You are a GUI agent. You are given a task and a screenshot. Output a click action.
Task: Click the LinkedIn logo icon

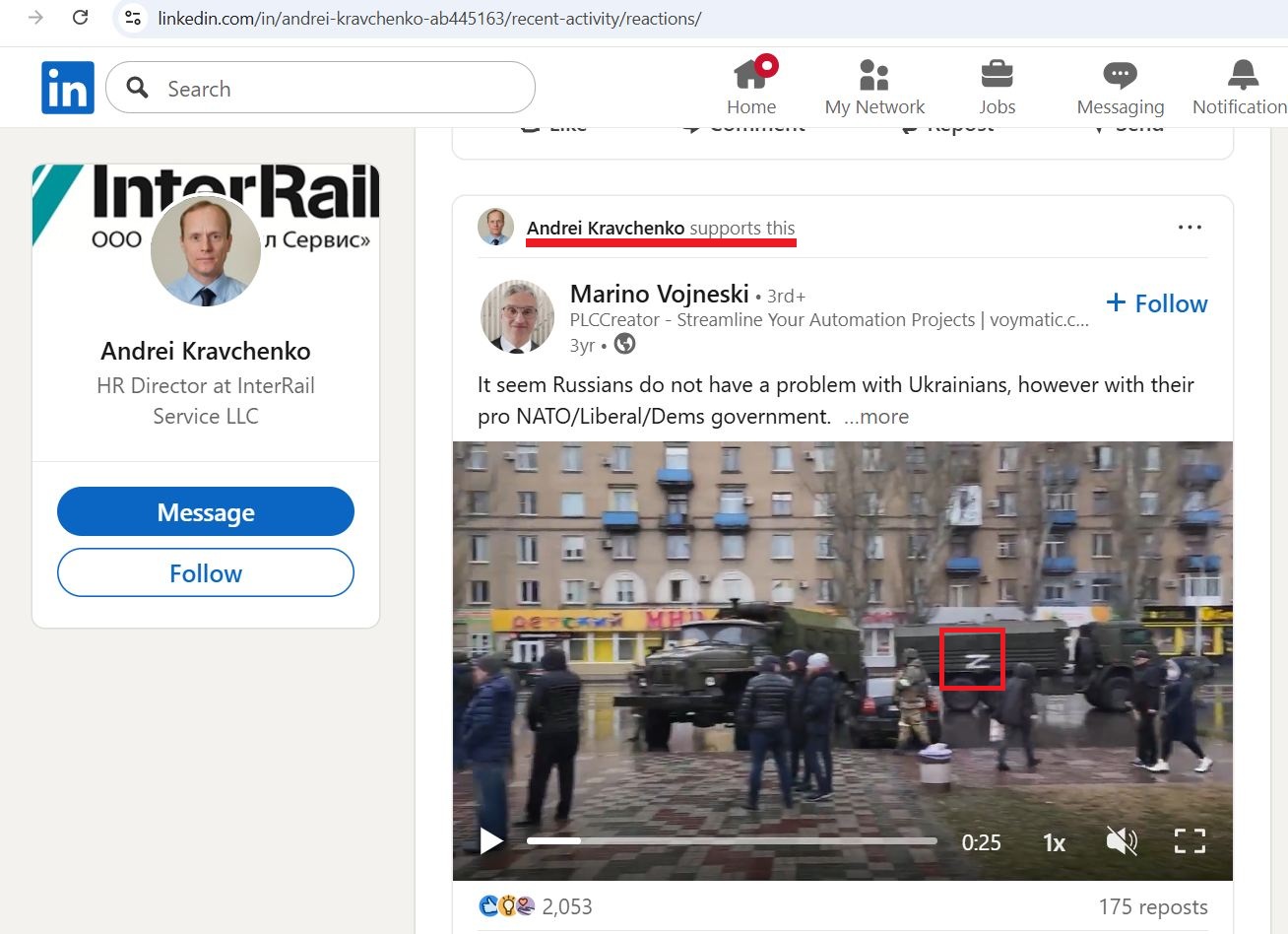[x=68, y=88]
